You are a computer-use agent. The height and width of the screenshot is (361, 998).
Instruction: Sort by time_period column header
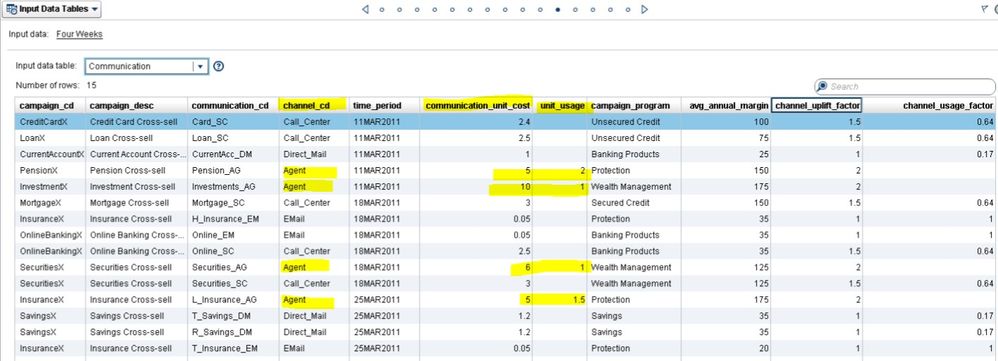coord(384,105)
